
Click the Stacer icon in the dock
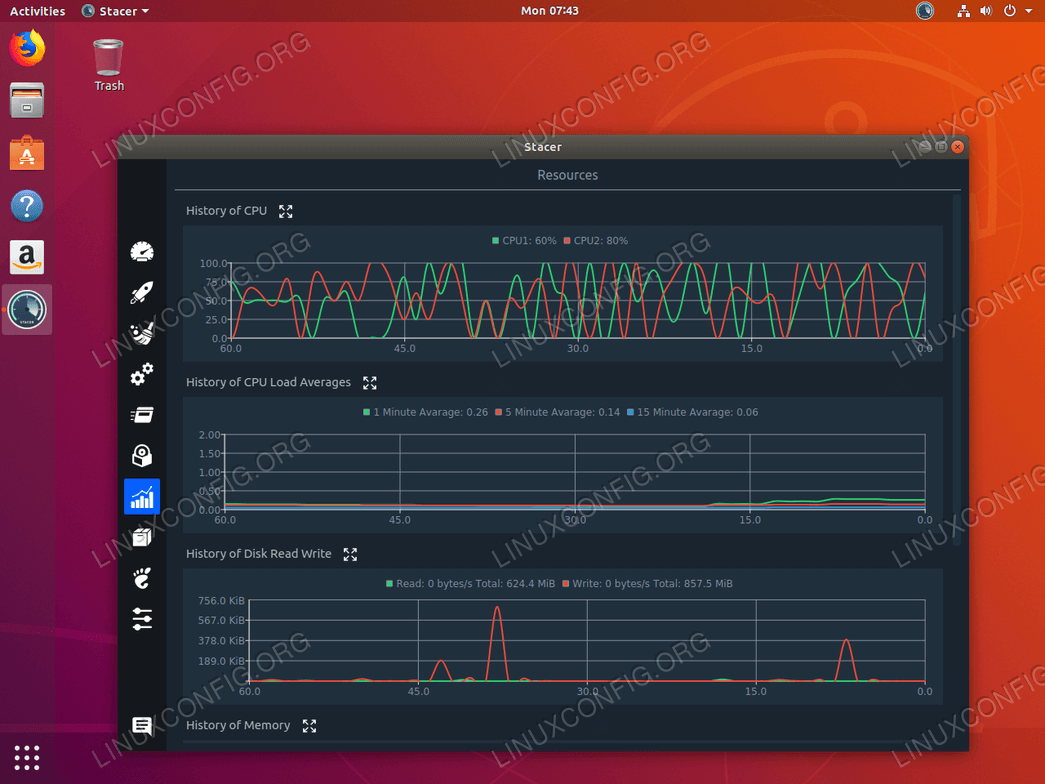click(27, 309)
